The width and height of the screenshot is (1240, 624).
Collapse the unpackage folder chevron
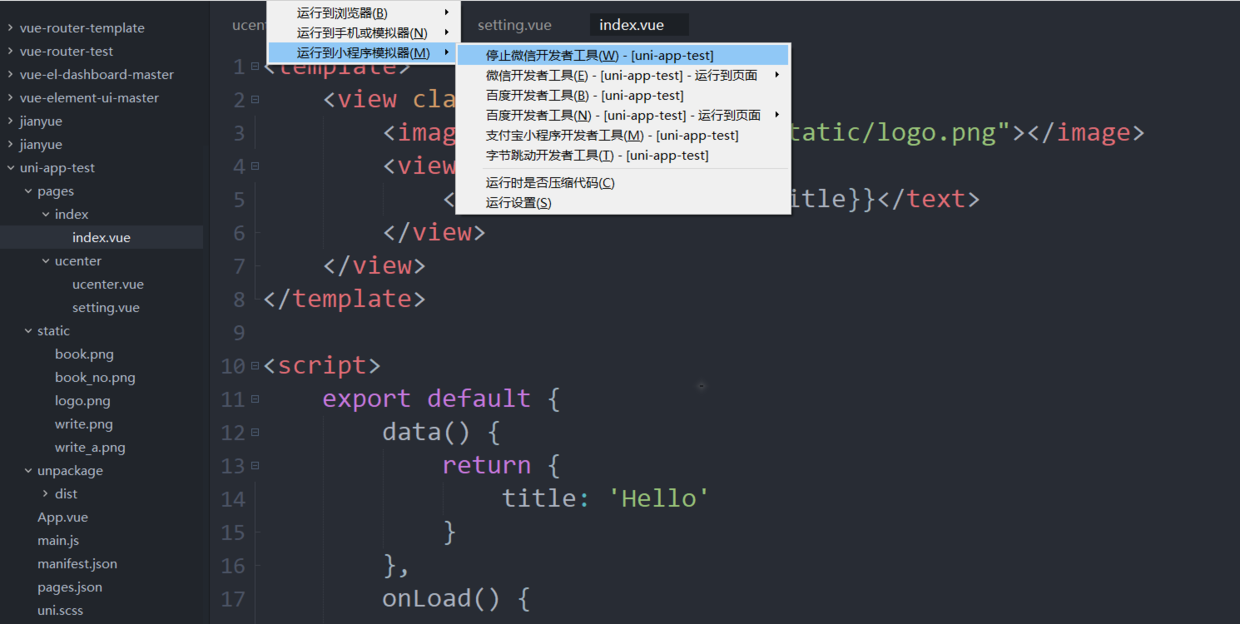click(x=28, y=471)
